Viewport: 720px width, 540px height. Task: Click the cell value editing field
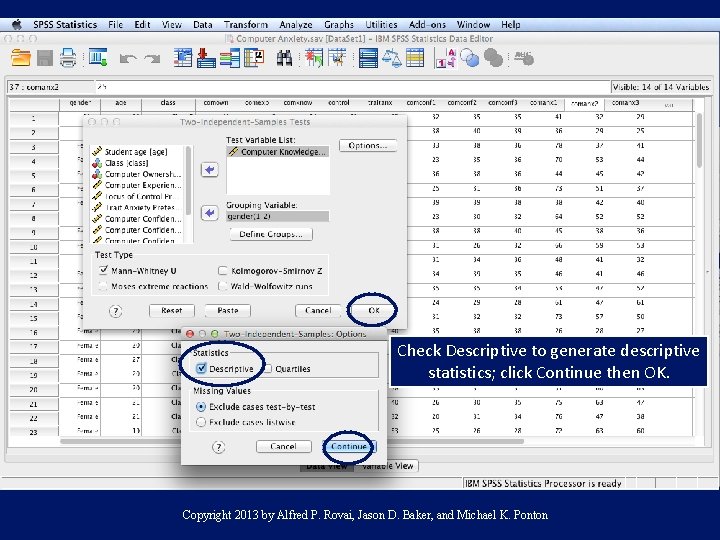point(353,87)
